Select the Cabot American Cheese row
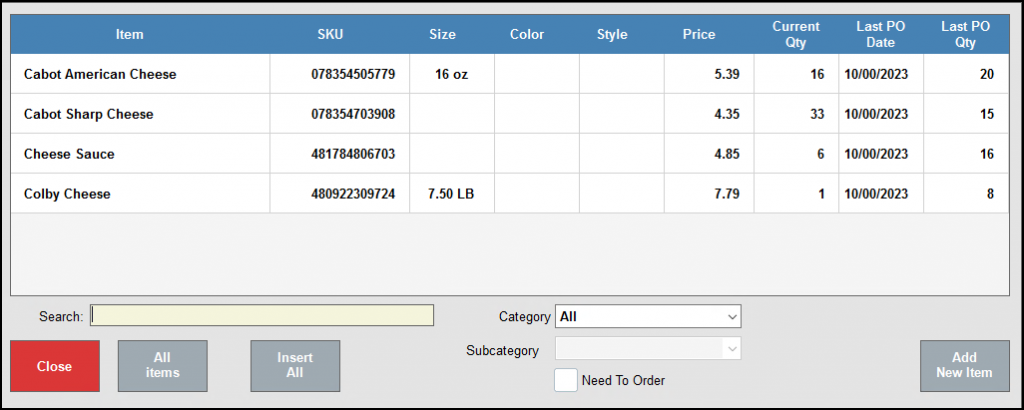 [x=510, y=74]
